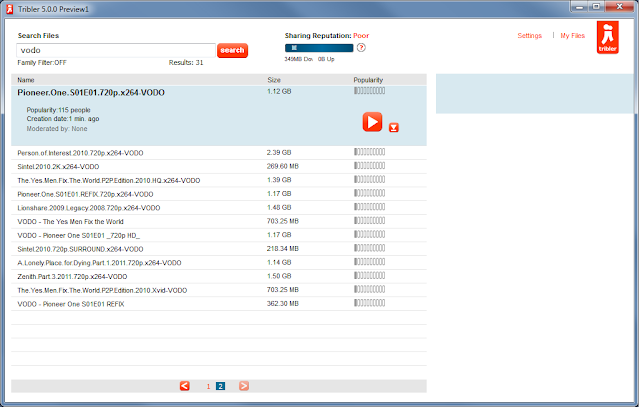Select Sintel.2010.720p.SURROUND result
Screen dimensions: 640x407
coord(219,249)
